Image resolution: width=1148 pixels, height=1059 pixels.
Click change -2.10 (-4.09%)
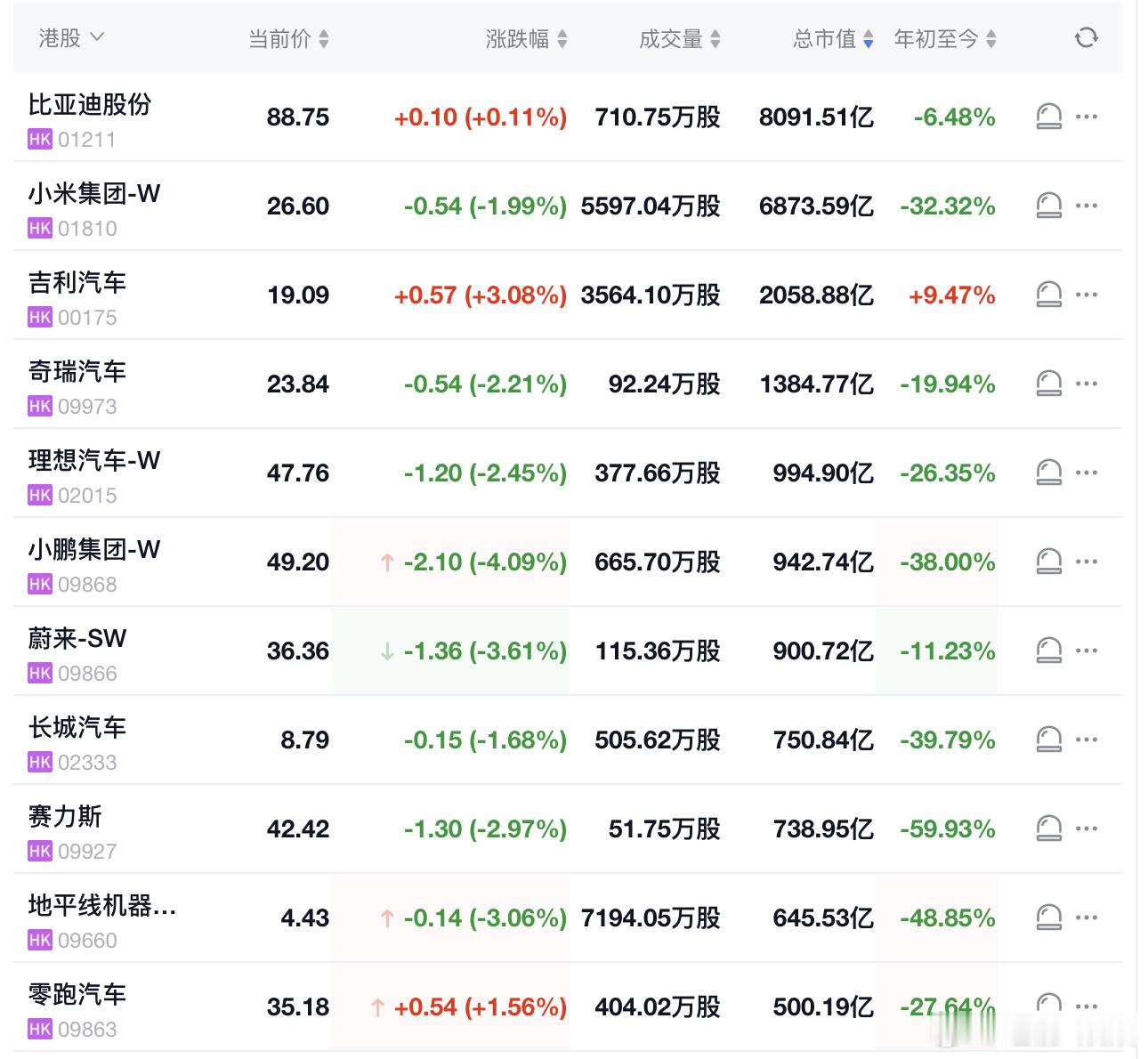point(485,562)
